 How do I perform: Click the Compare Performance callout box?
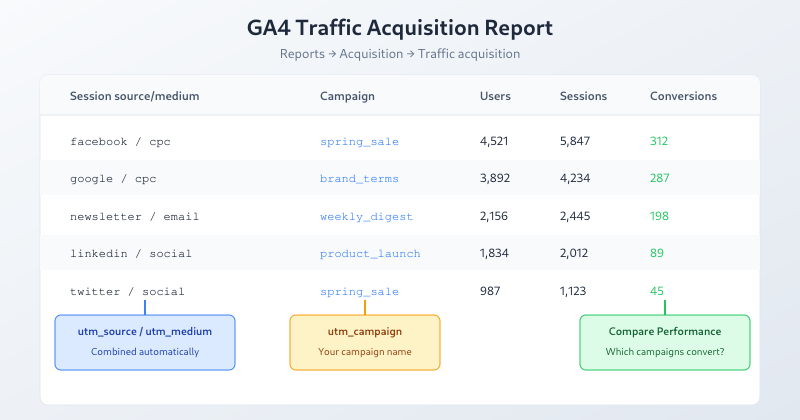[665, 342]
